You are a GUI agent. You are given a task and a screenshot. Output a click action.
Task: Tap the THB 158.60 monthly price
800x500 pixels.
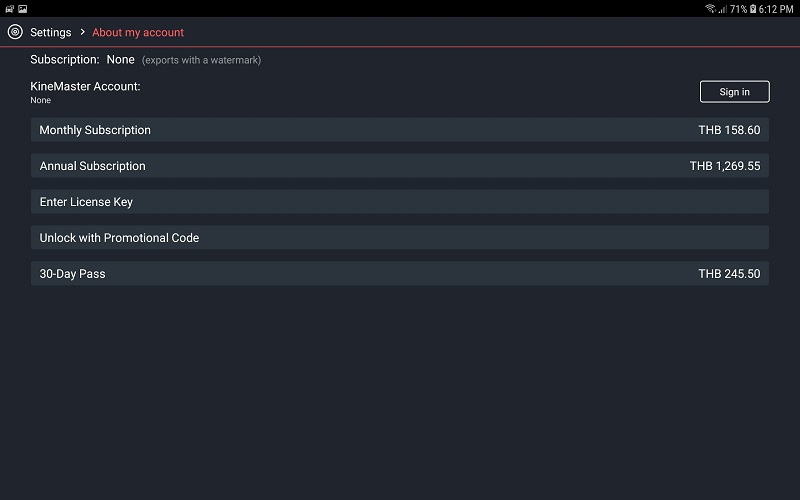(729, 130)
